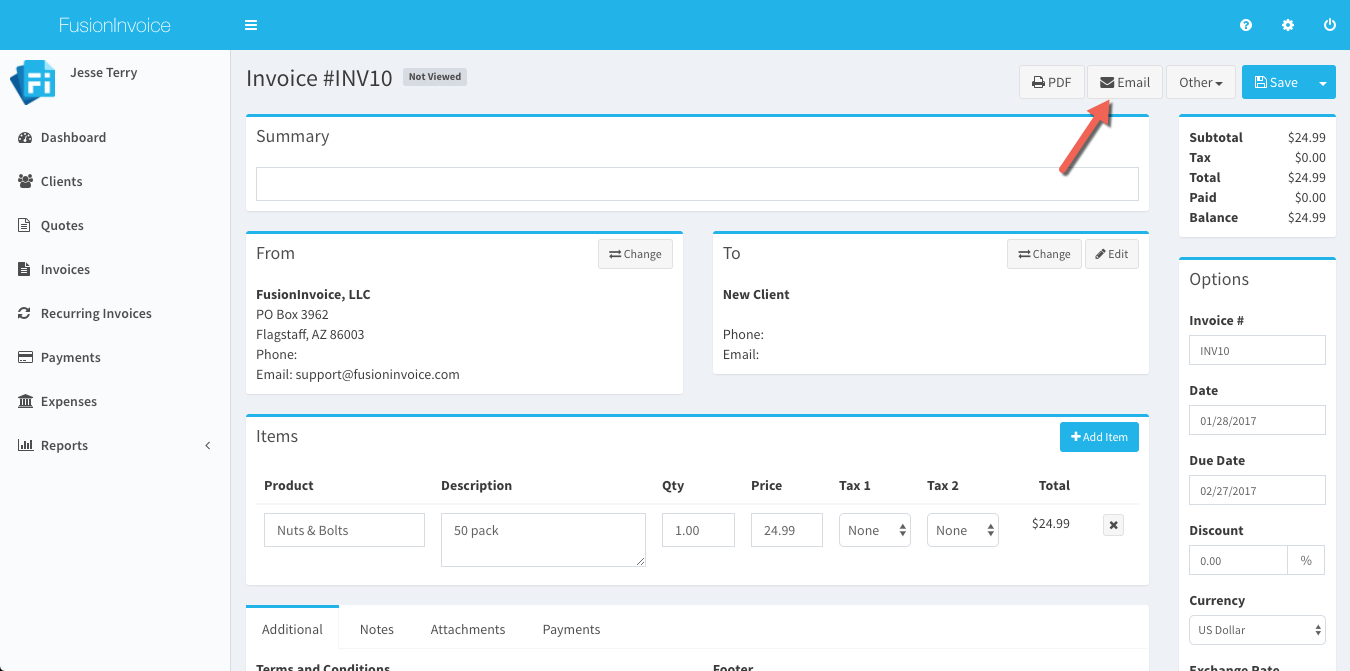
Task: Delete item row with X icon
Action: [1113, 525]
